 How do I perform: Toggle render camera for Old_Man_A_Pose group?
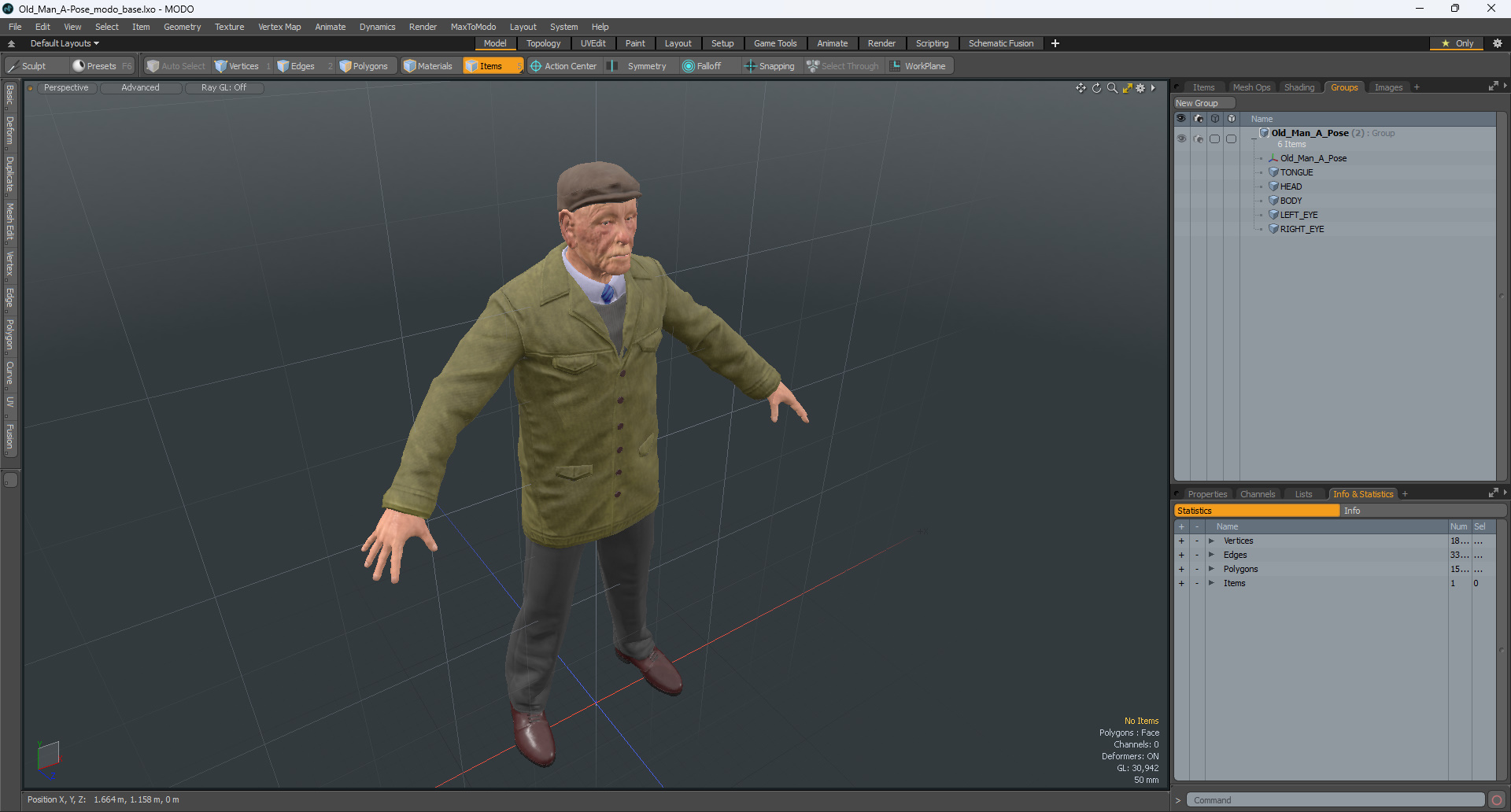[1199, 138]
